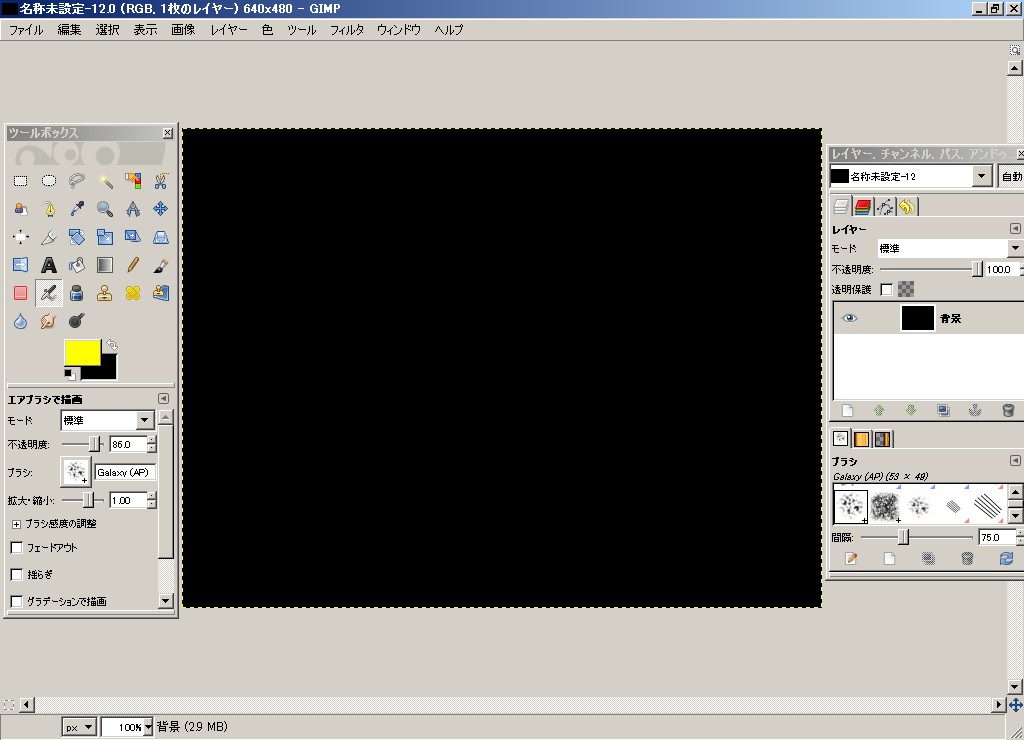Select the Bucket Fill tool

76,265
